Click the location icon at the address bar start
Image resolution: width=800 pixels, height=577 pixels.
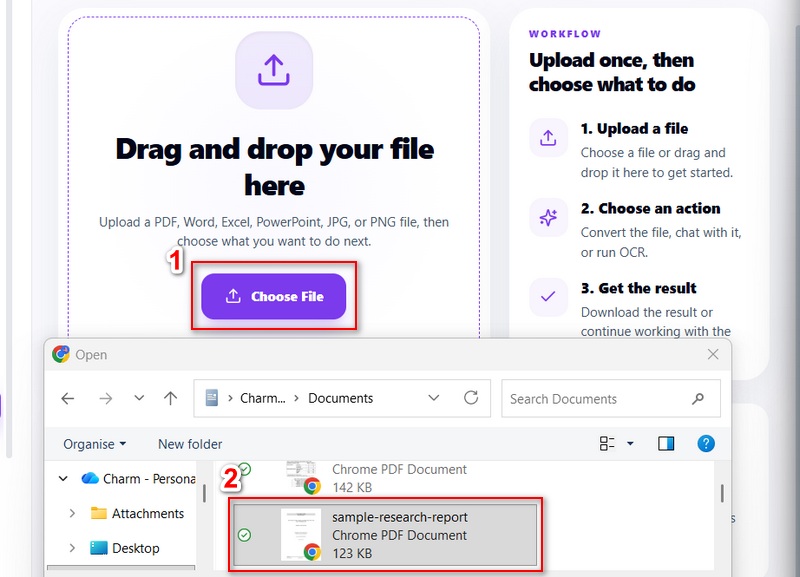coord(212,398)
